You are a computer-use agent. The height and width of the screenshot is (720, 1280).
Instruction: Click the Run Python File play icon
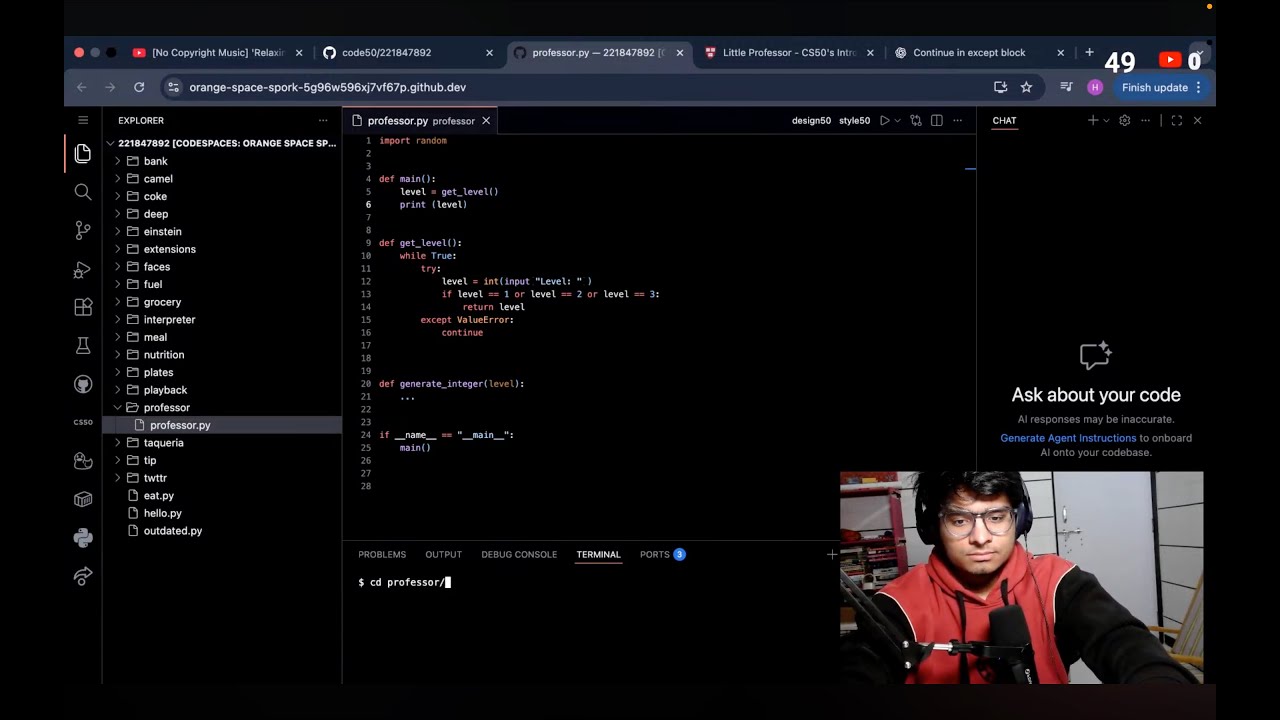884,120
